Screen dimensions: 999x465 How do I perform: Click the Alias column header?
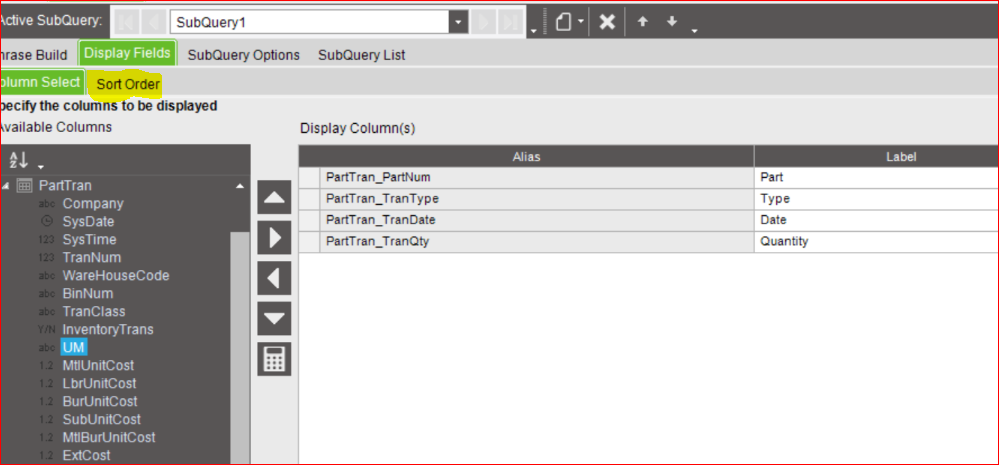tap(526, 156)
